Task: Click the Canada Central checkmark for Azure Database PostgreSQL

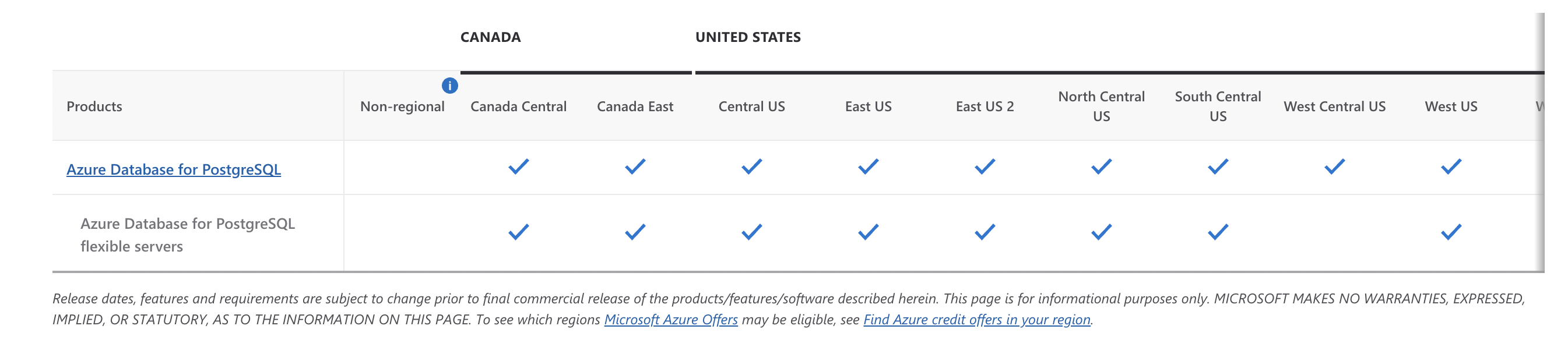Action: (x=519, y=166)
